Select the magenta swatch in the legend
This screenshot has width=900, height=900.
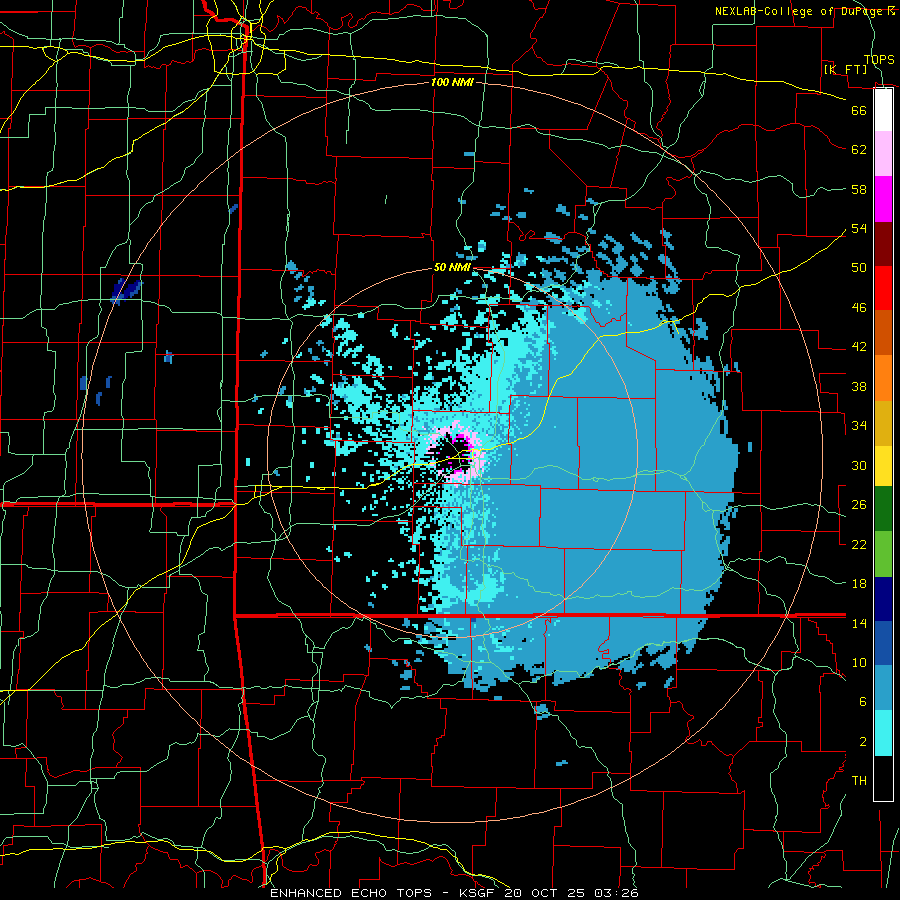883,199
